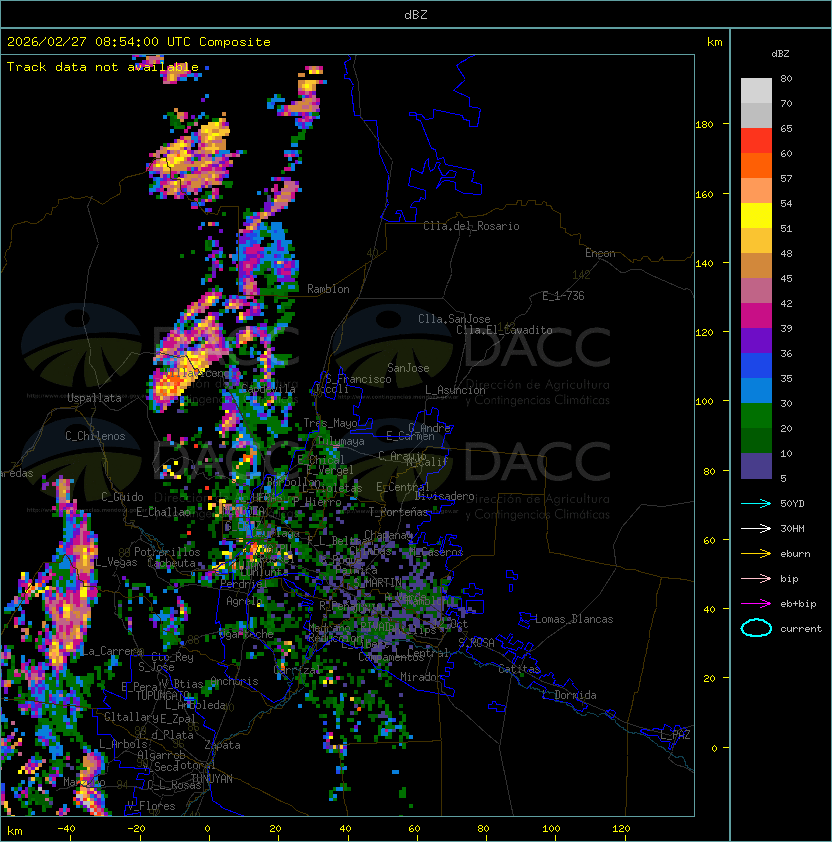Click the 'Ramblon' map label
The height and width of the screenshot is (842, 832).
point(328,289)
